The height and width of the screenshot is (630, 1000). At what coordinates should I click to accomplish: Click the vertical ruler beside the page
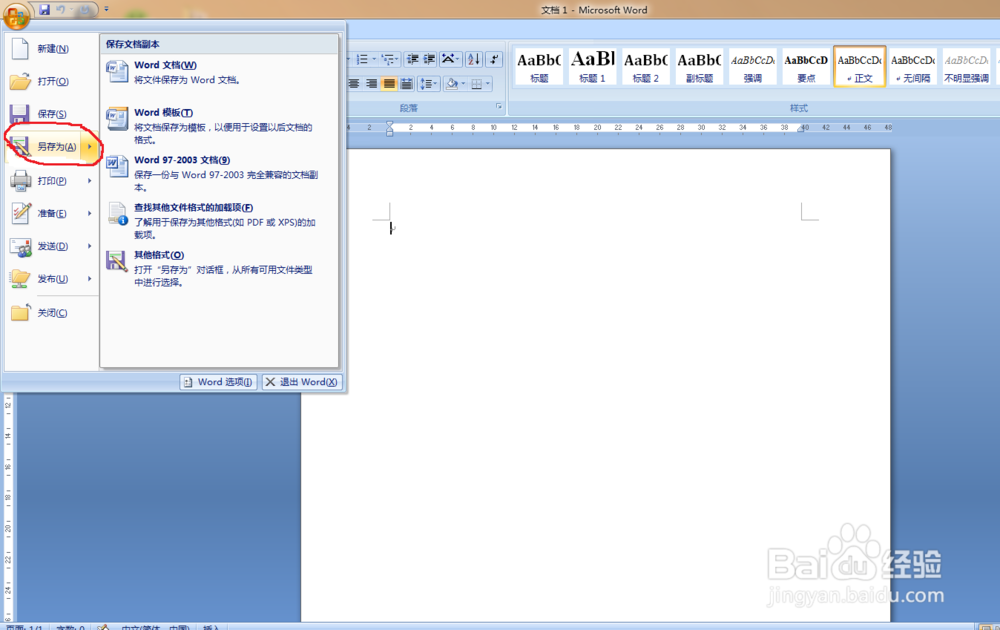tap(8, 507)
